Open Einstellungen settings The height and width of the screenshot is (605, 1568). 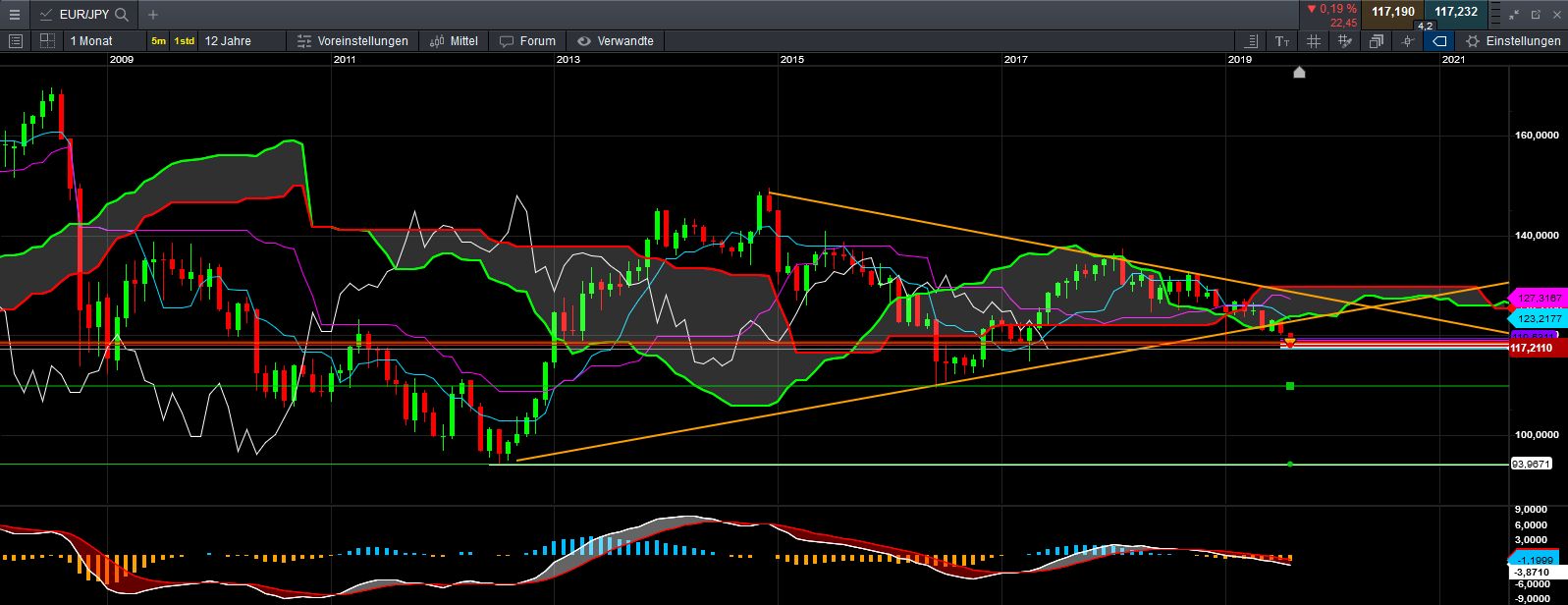coord(1512,41)
